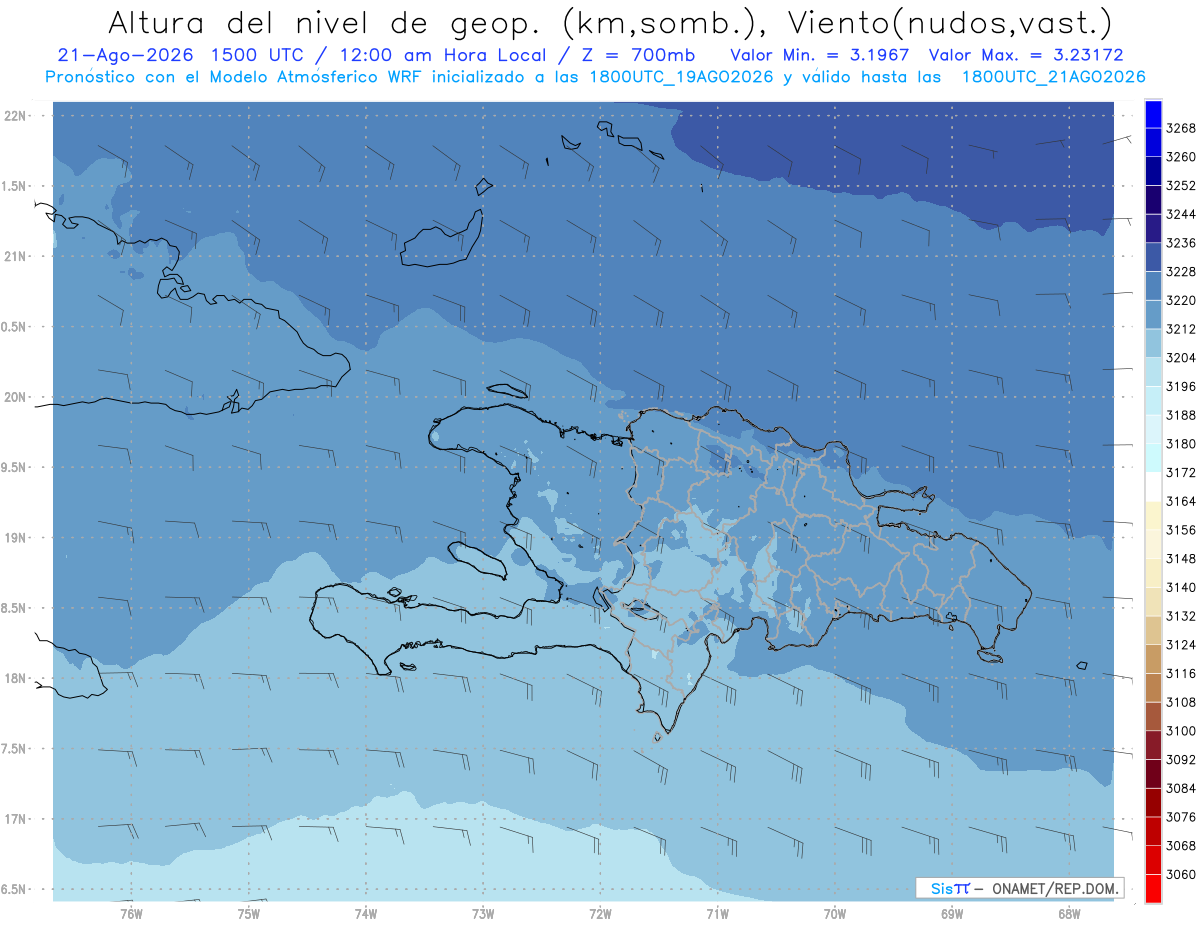1200x927 pixels.
Task: Click the 19N latitude axis label
Action: (15, 537)
